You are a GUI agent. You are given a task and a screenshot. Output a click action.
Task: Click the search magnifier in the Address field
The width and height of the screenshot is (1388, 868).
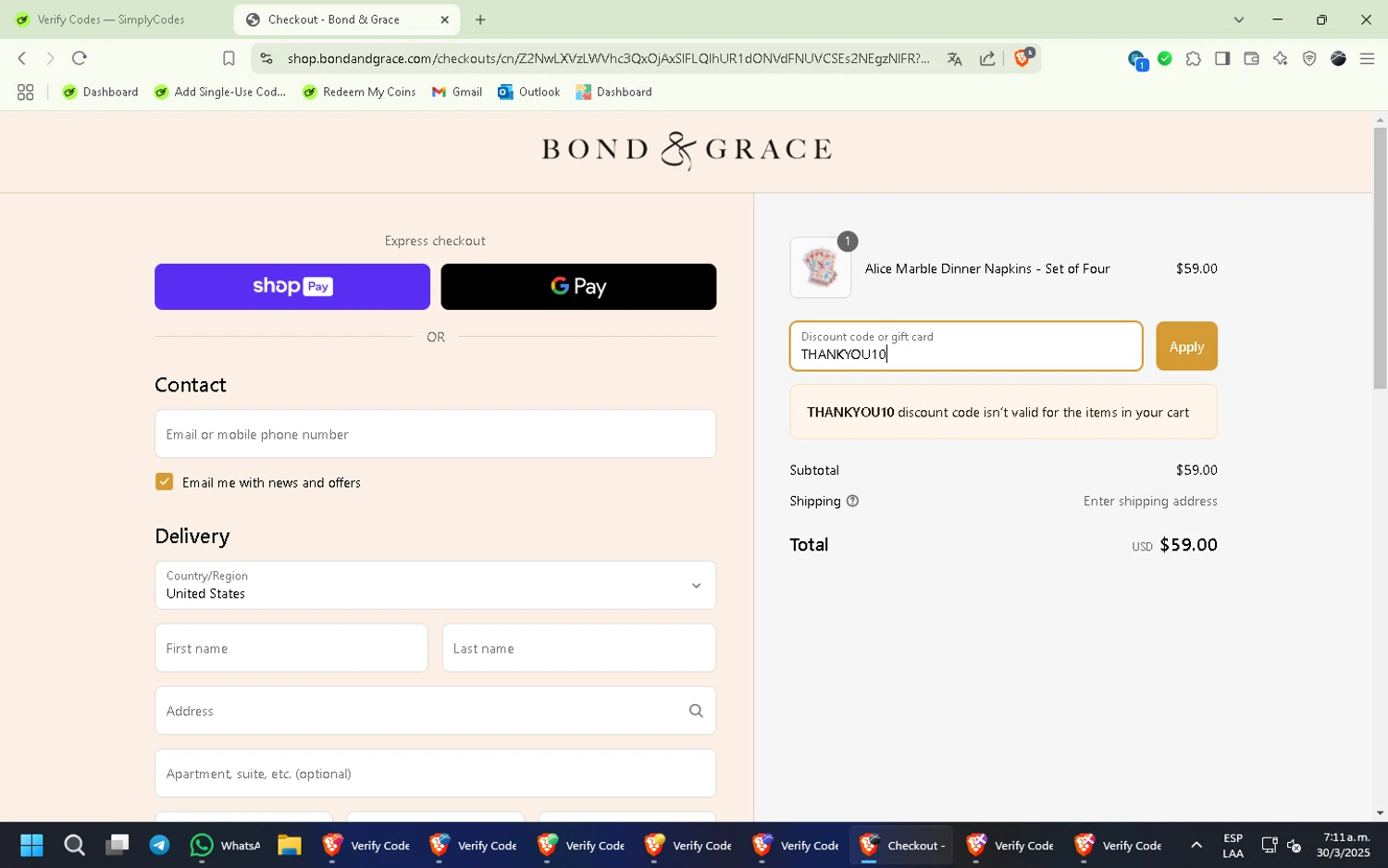click(x=696, y=711)
